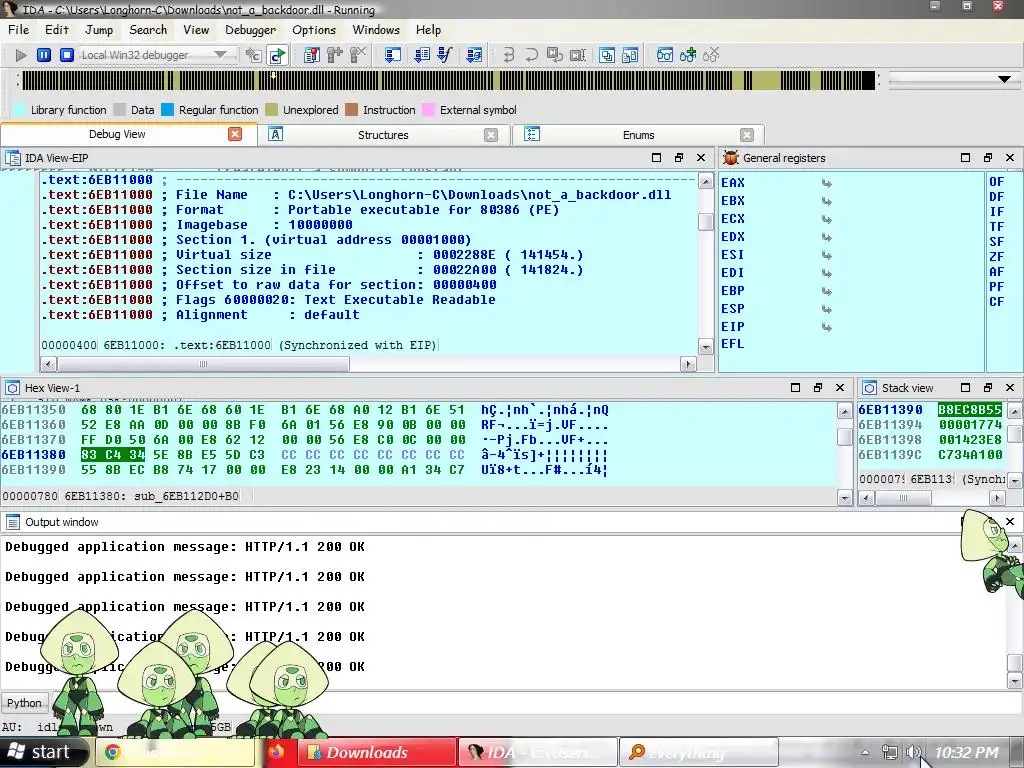Click the Stack view panel icon
1024x768 pixels.
pyautogui.click(x=869, y=388)
